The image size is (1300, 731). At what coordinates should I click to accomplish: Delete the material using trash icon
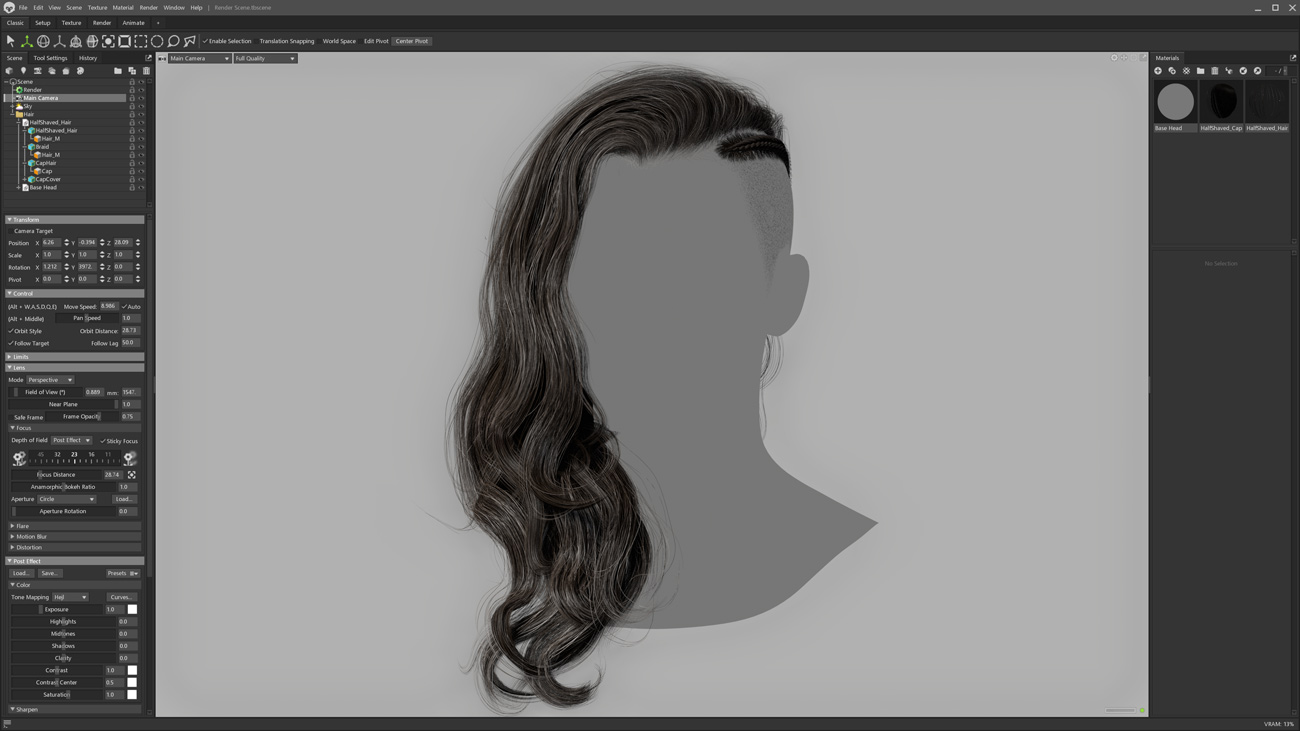tap(1215, 71)
